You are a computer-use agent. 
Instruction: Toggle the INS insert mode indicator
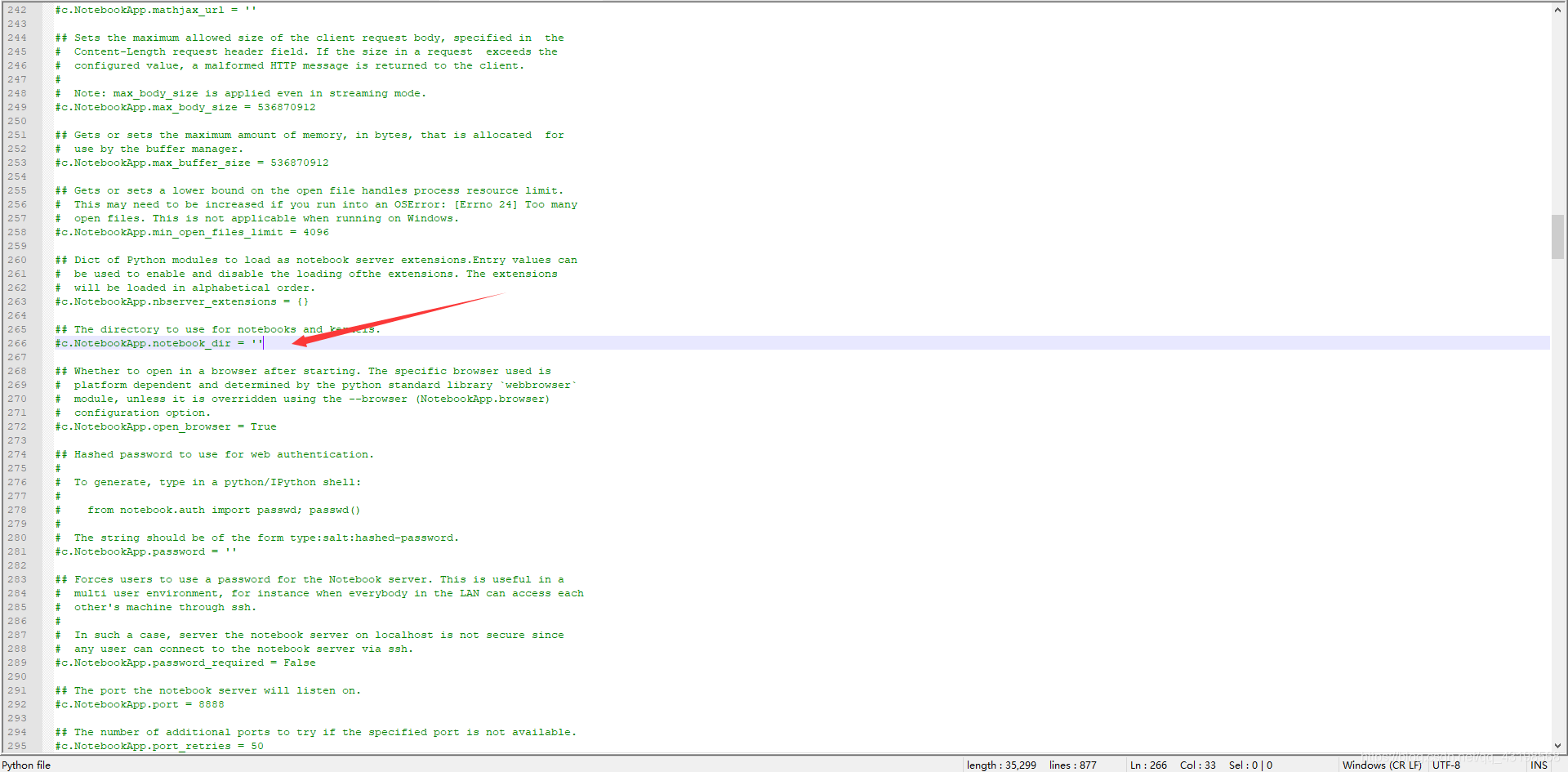pyautogui.click(x=1539, y=765)
